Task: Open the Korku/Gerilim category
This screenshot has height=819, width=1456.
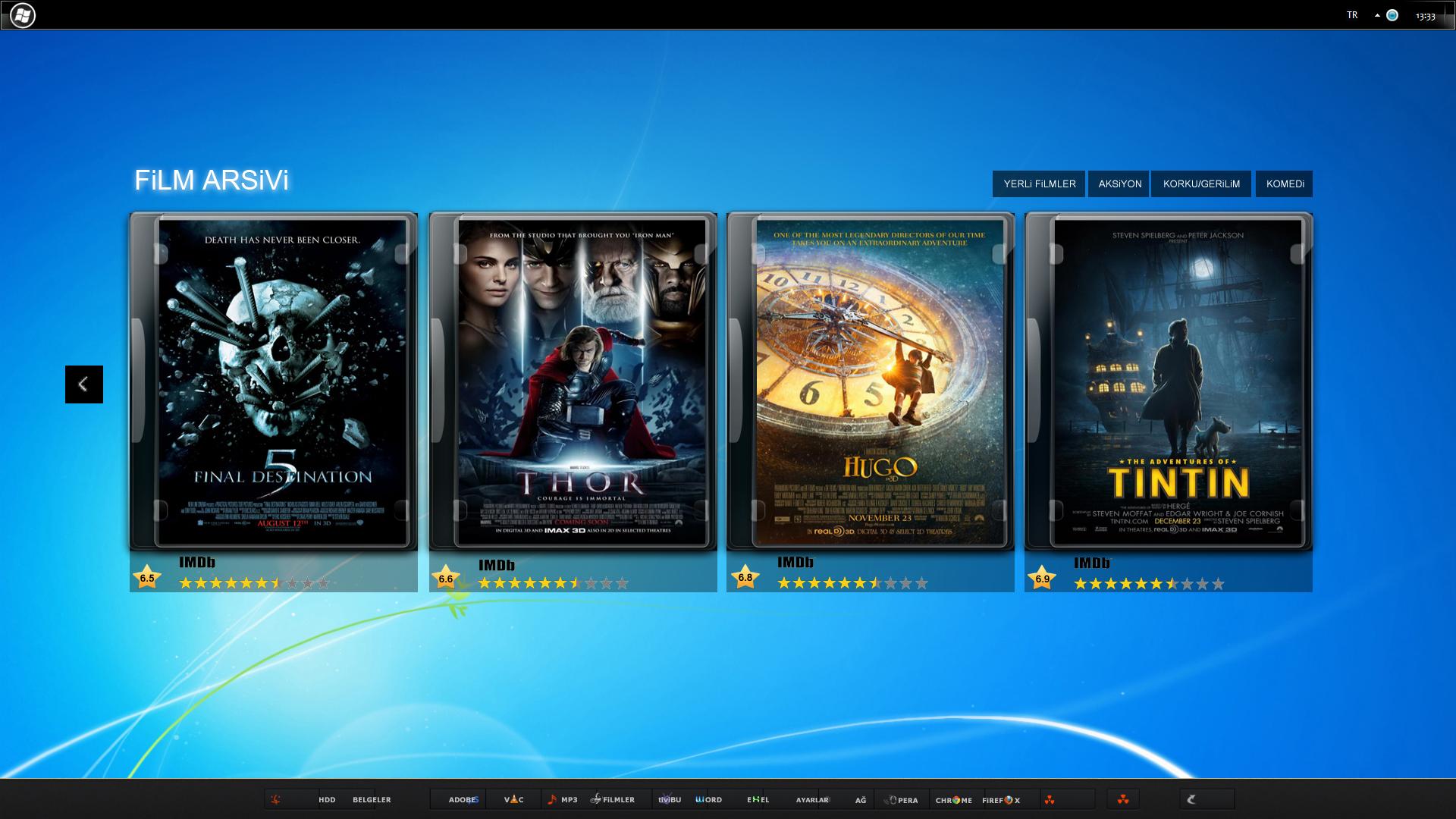Action: point(1201,184)
